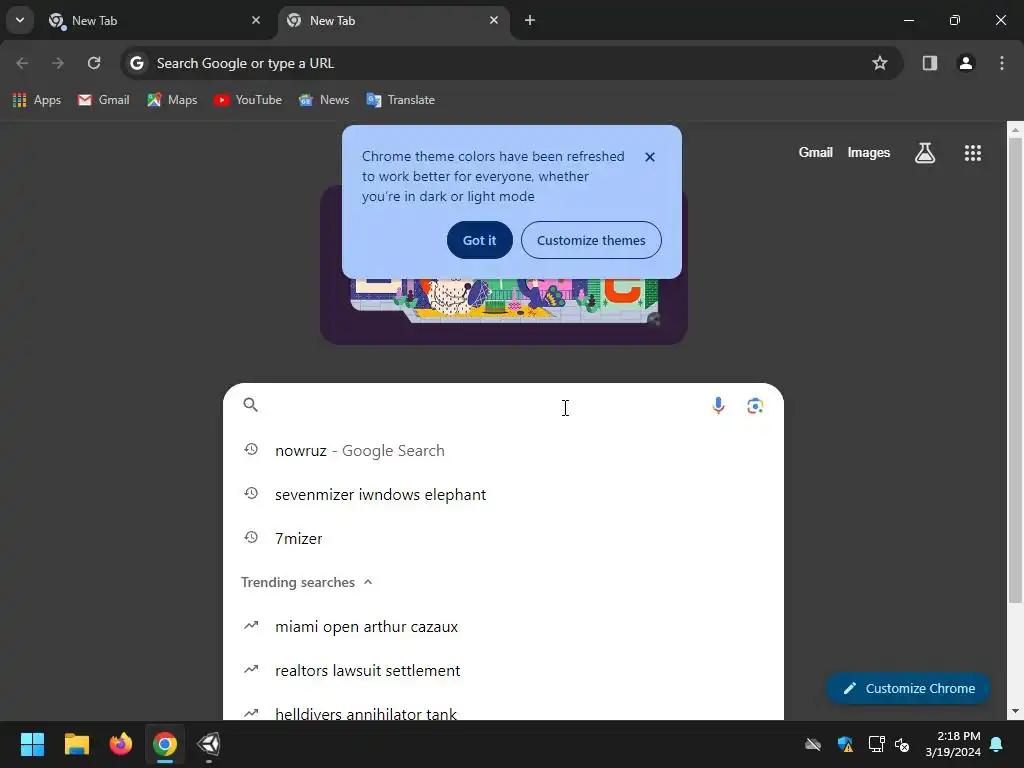1024x768 pixels.
Task: Select miami open arthur cazaux trend
Action: [504, 626]
